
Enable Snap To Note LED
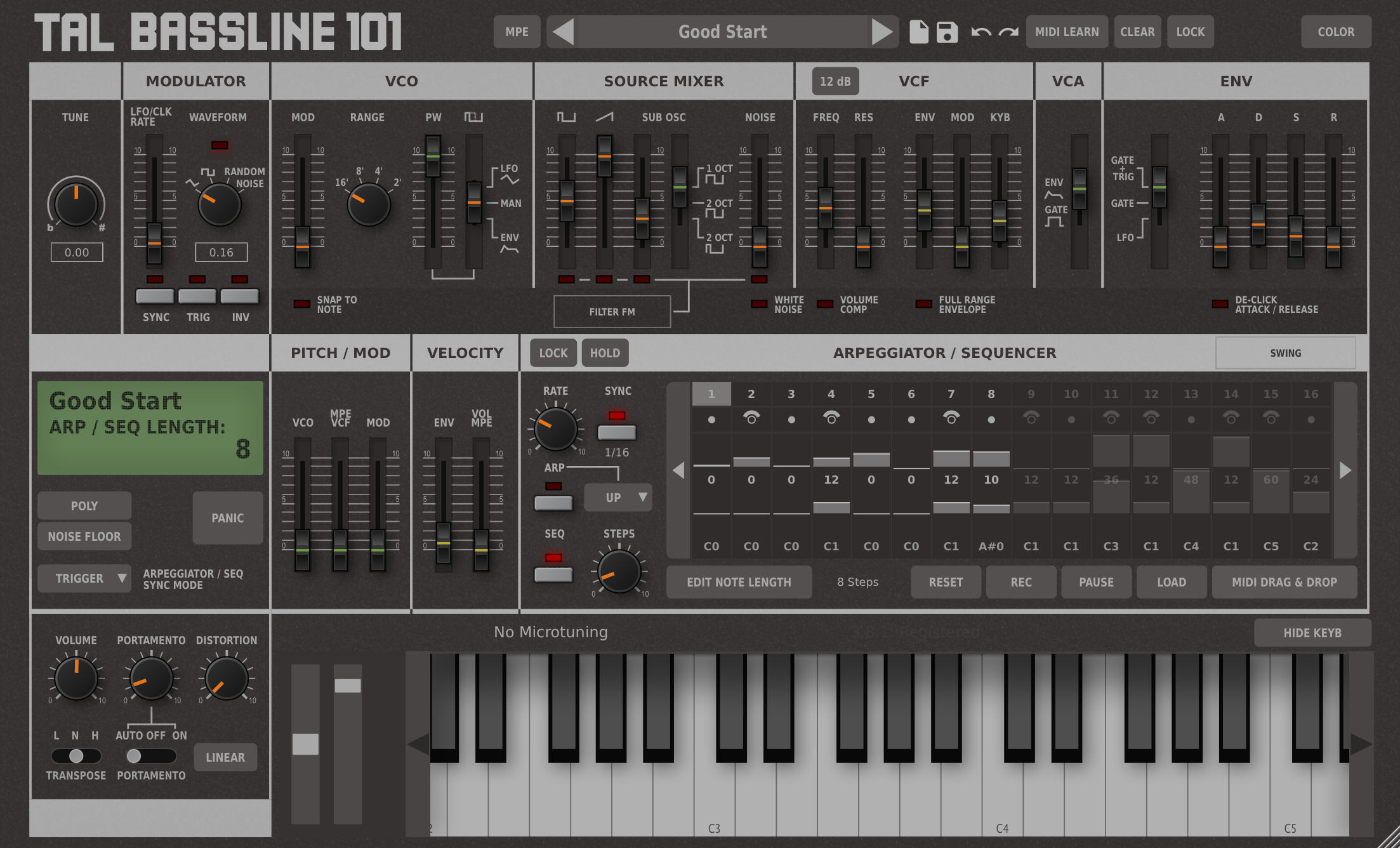(x=302, y=304)
